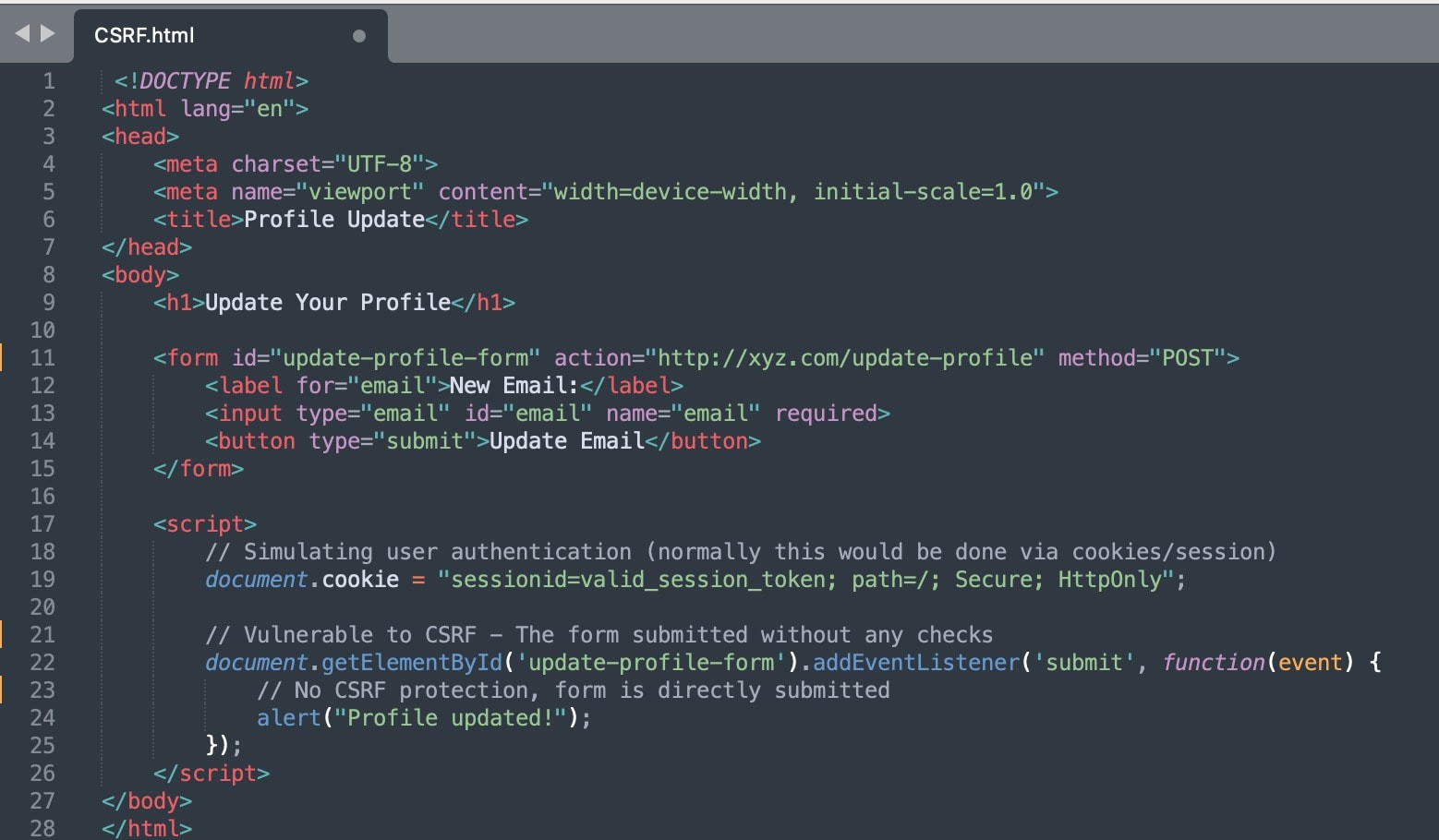Click the "Vulnerable to CSRF" comment
Screen dimensions: 1439x840
pyautogui.click(x=599, y=635)
